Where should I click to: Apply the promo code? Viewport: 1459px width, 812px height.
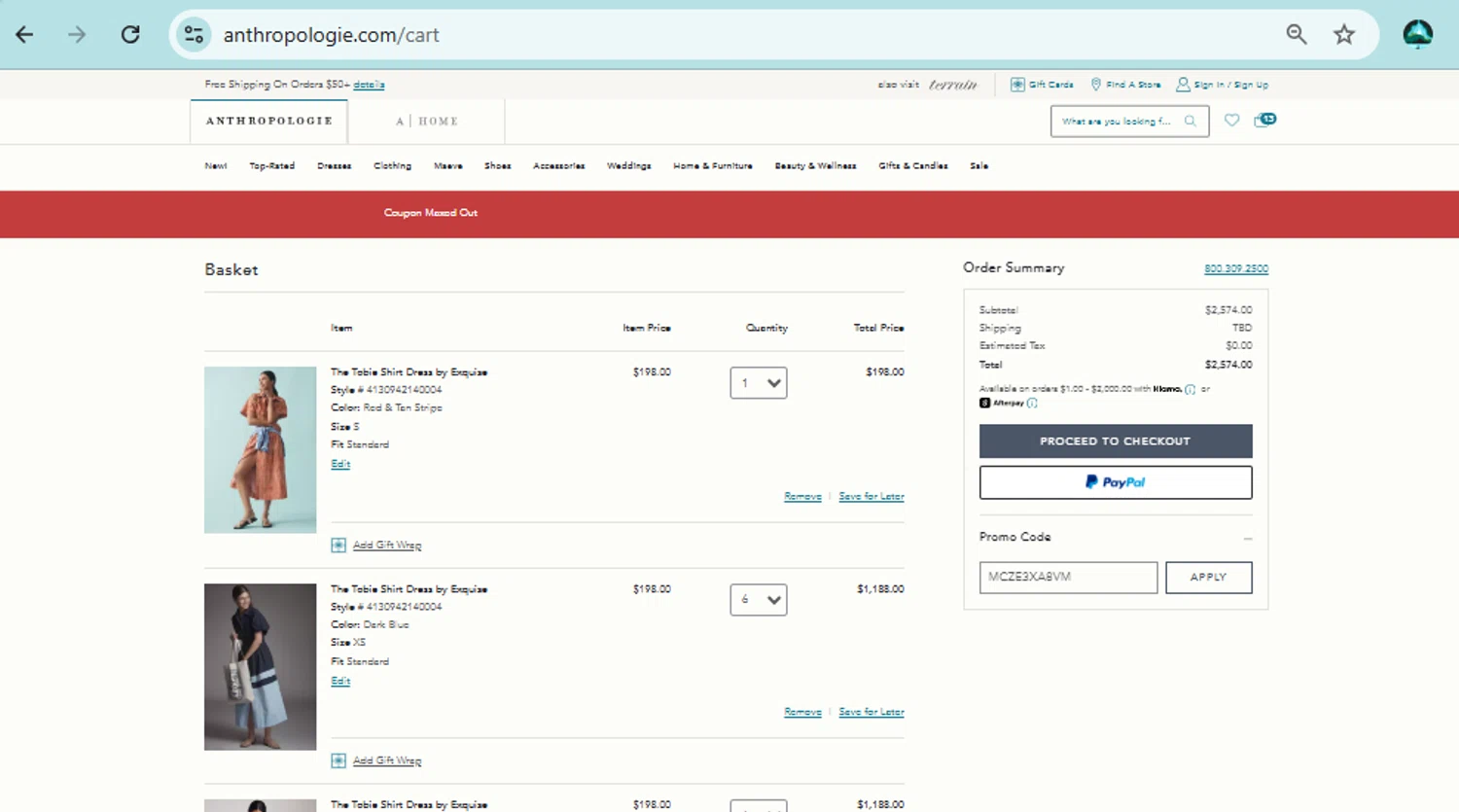pyautogui.click(x=1208, y=578)
